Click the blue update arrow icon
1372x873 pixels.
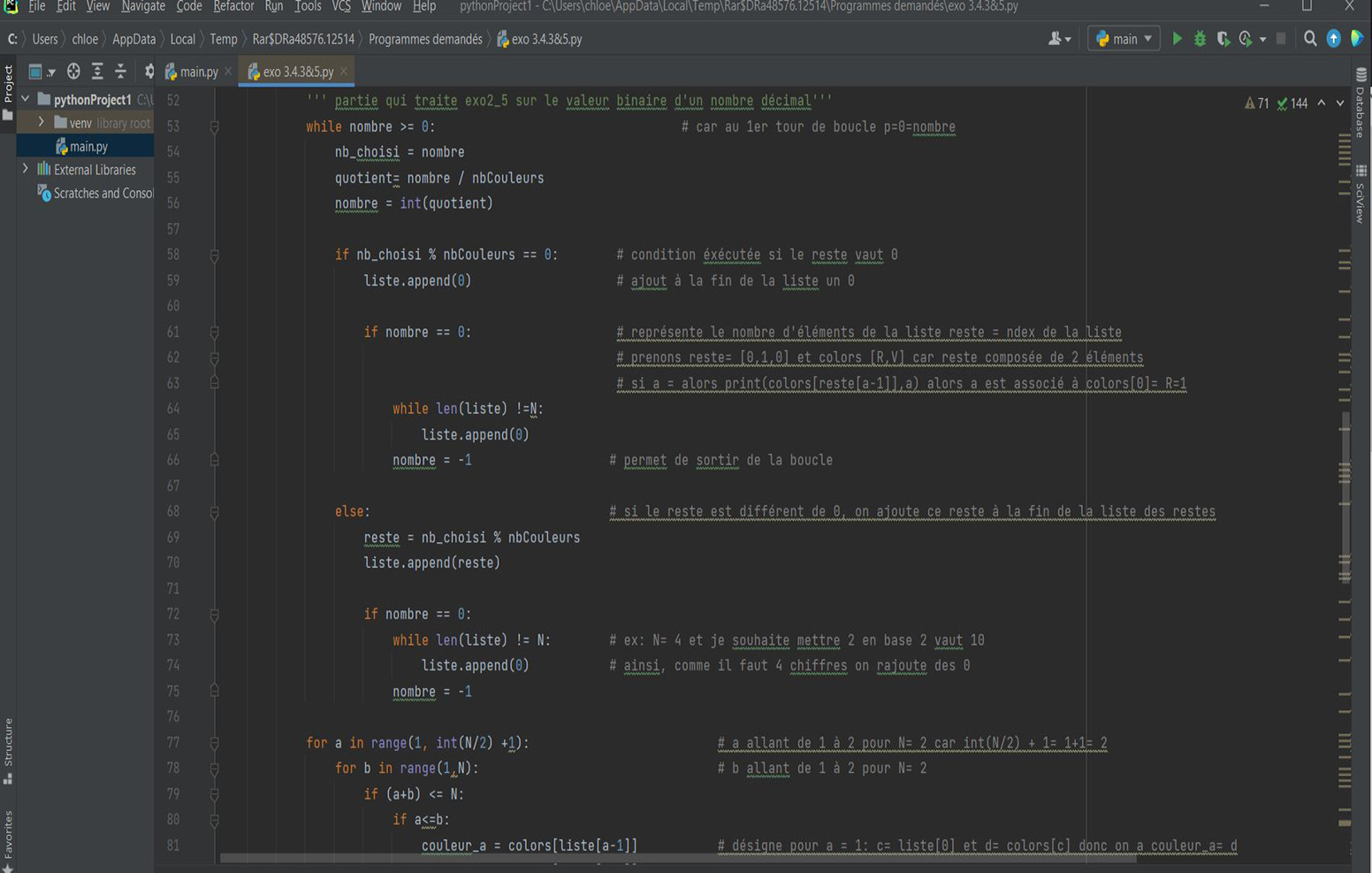(x=1333, y=39)
